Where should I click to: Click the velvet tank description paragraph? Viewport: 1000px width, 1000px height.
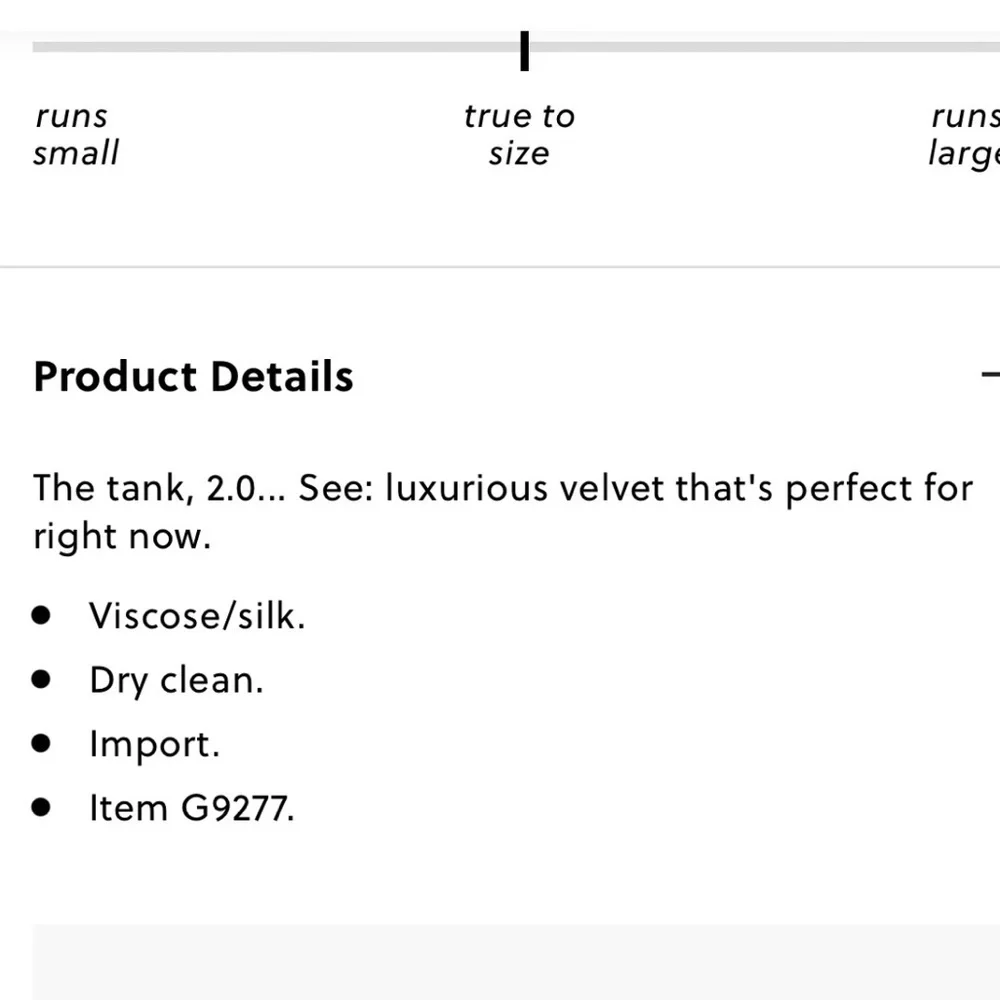point(503,511)
